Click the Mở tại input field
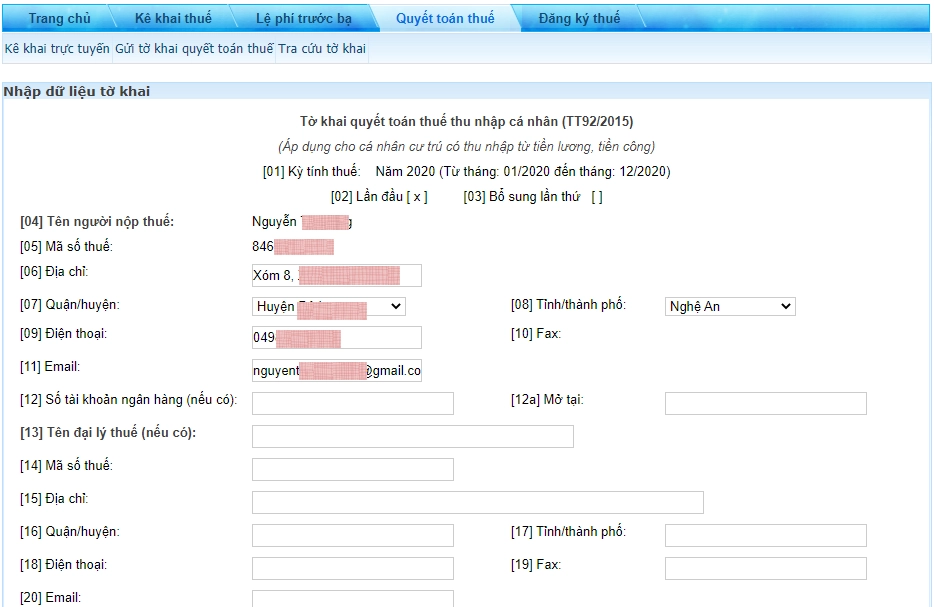This screenshot has width=934, height=607. [x=765, y=403]
